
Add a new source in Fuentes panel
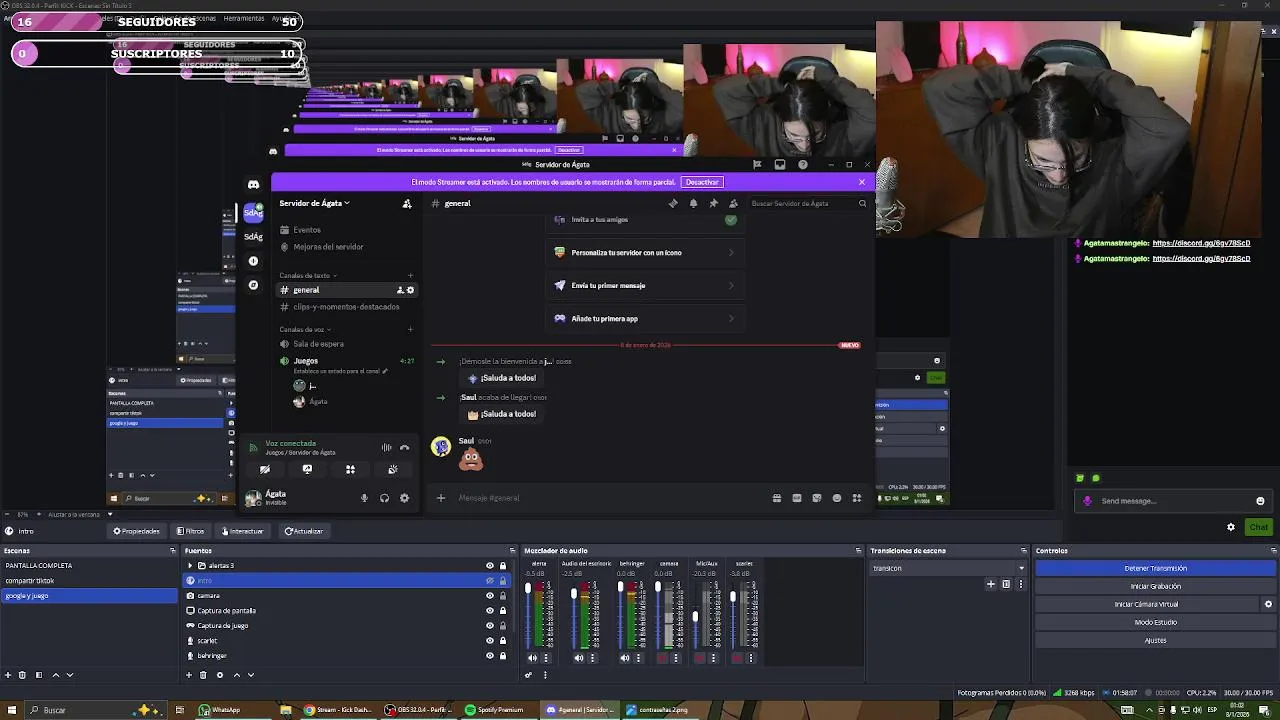point(189,675)
